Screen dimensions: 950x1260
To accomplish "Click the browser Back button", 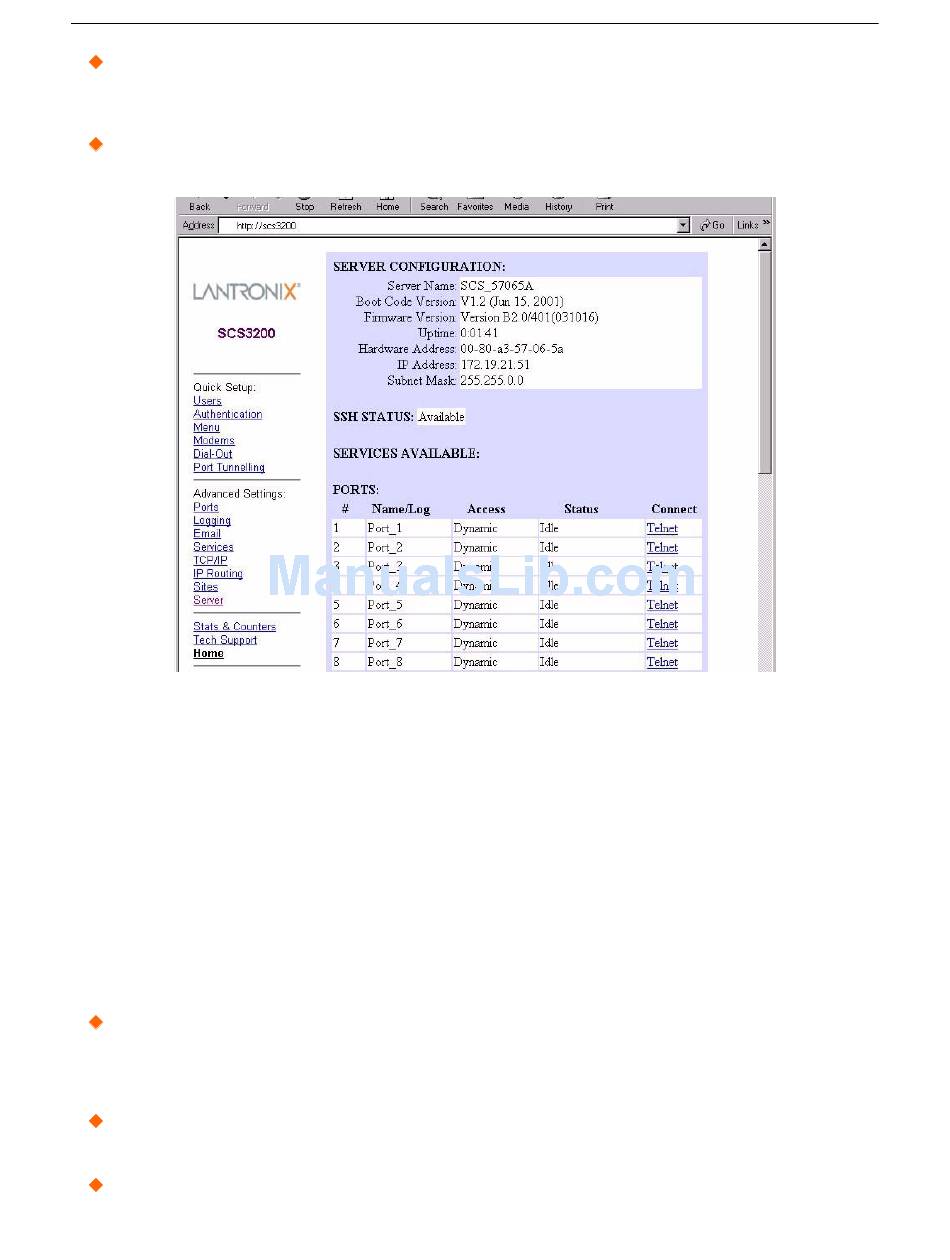I will 200,204.
